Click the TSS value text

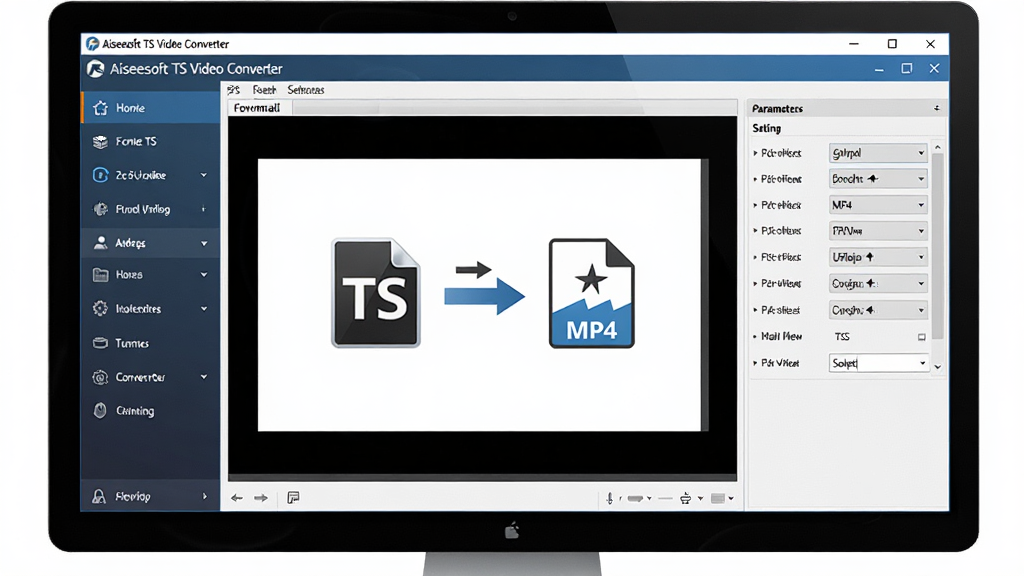842,337
